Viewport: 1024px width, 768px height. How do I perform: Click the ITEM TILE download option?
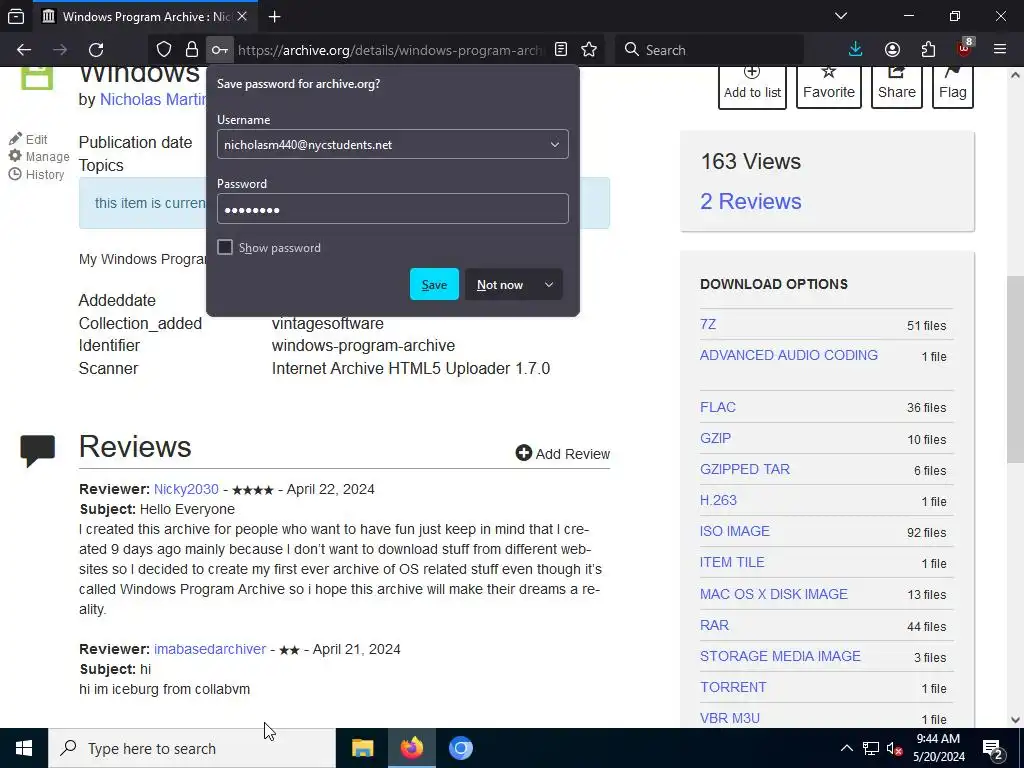pyautogui.click(x=732, y=562)
